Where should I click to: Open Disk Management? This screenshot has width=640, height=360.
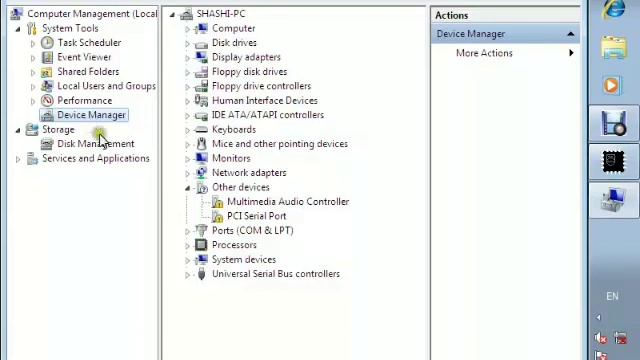coord(96,144)
